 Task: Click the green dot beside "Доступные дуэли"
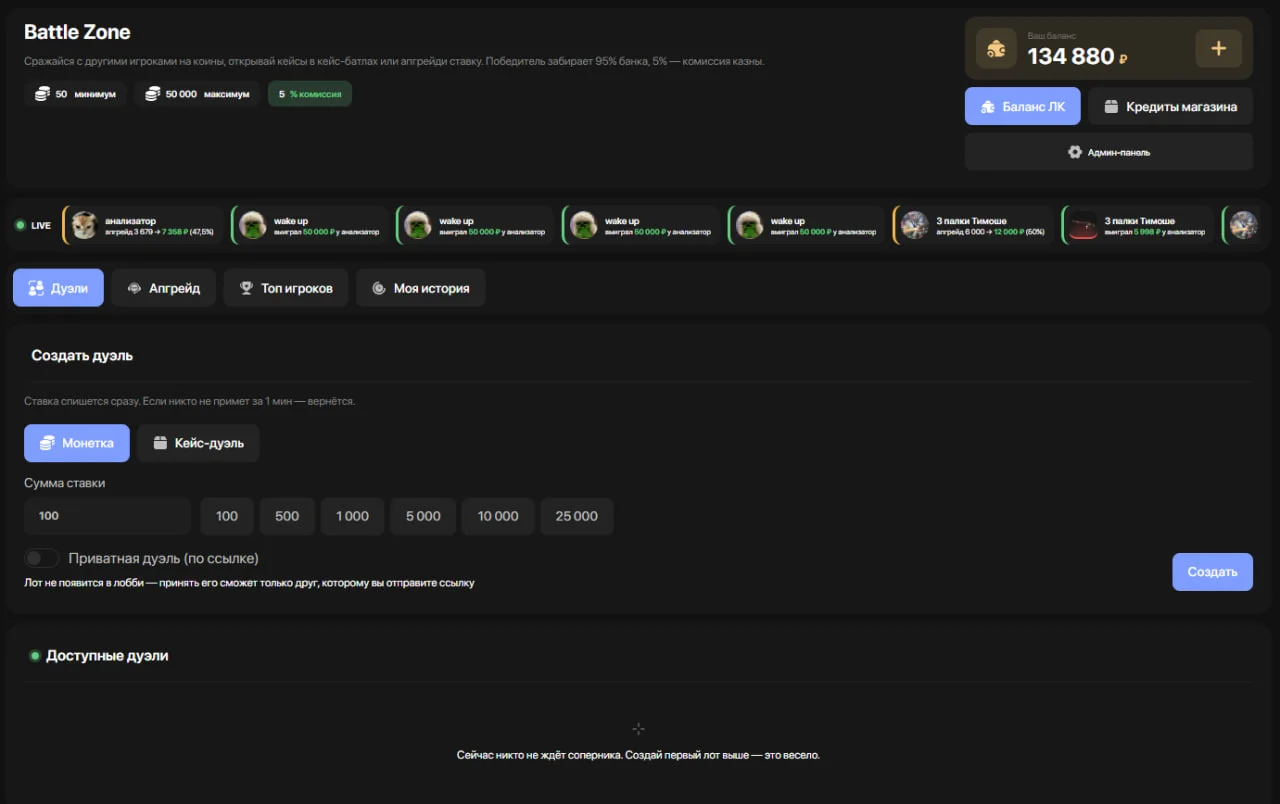(x=35, y=656)
